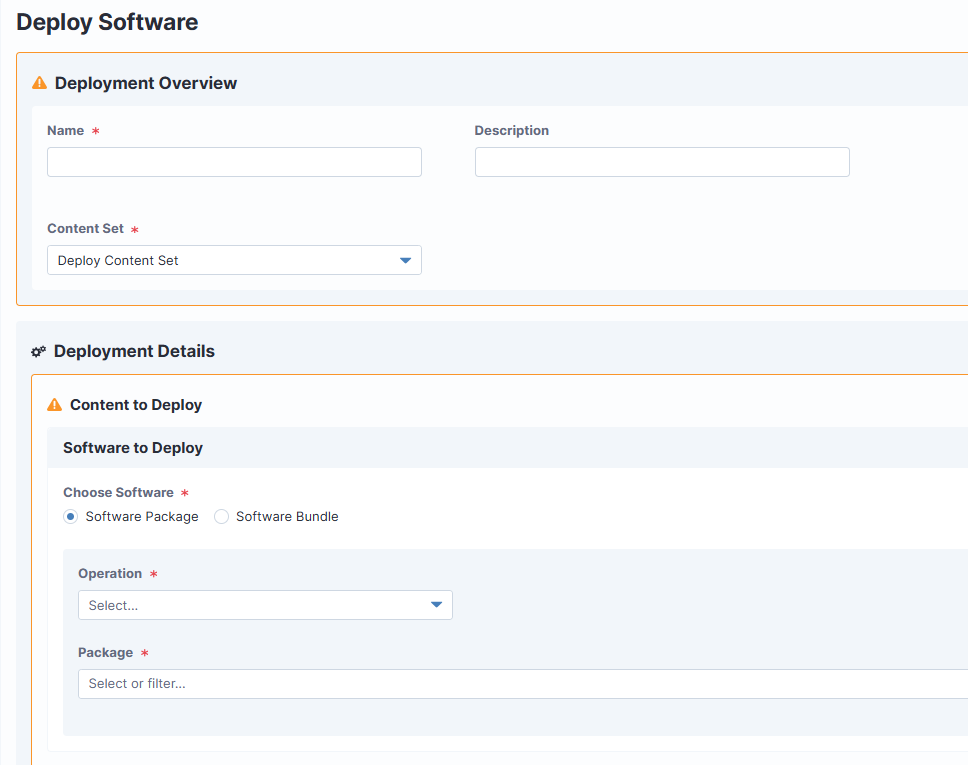Select the Software Bundle radio button
Screen dimensions: 968x765
(221, 517)
